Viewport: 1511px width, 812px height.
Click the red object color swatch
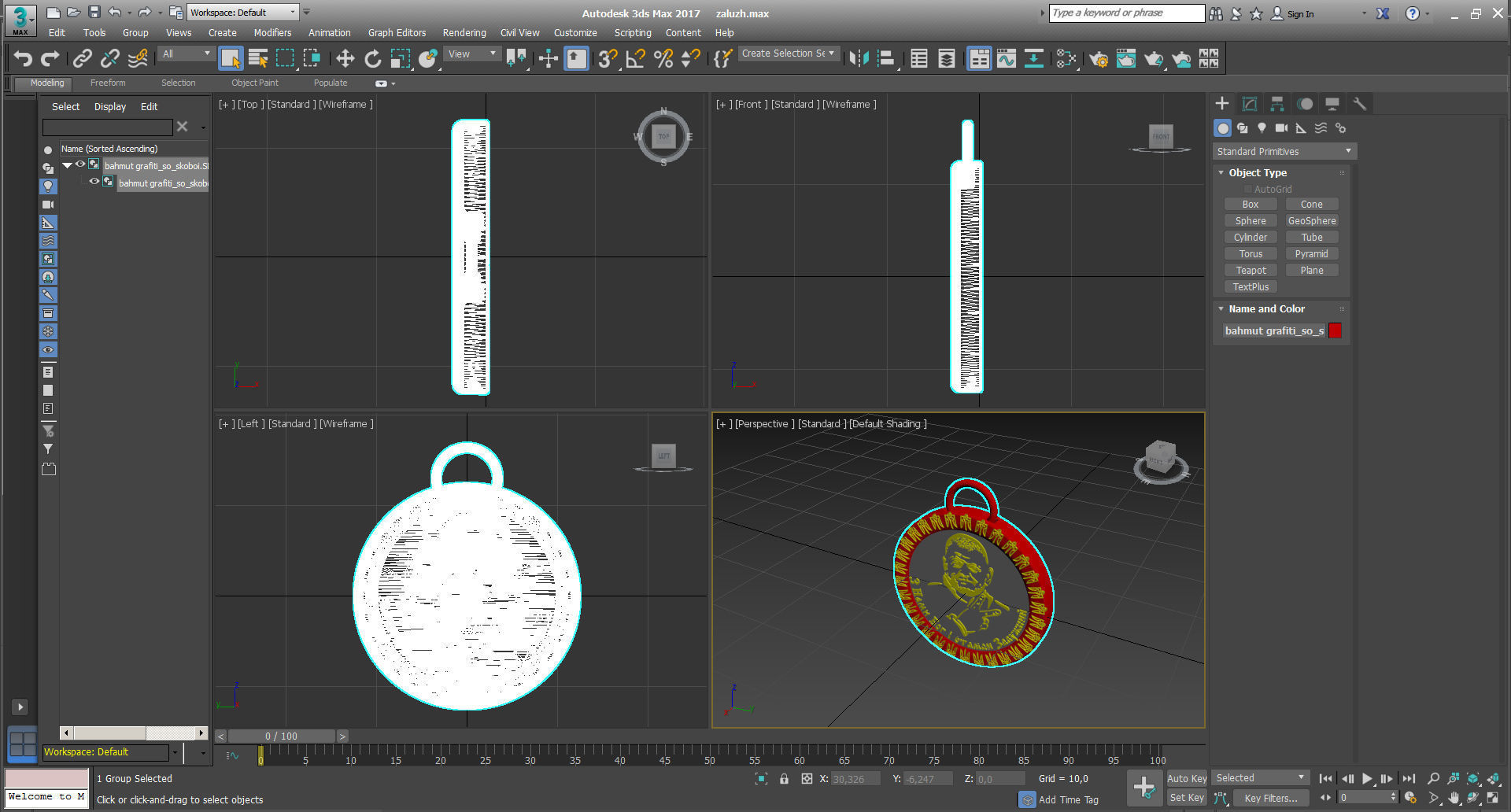point(1335,330)
